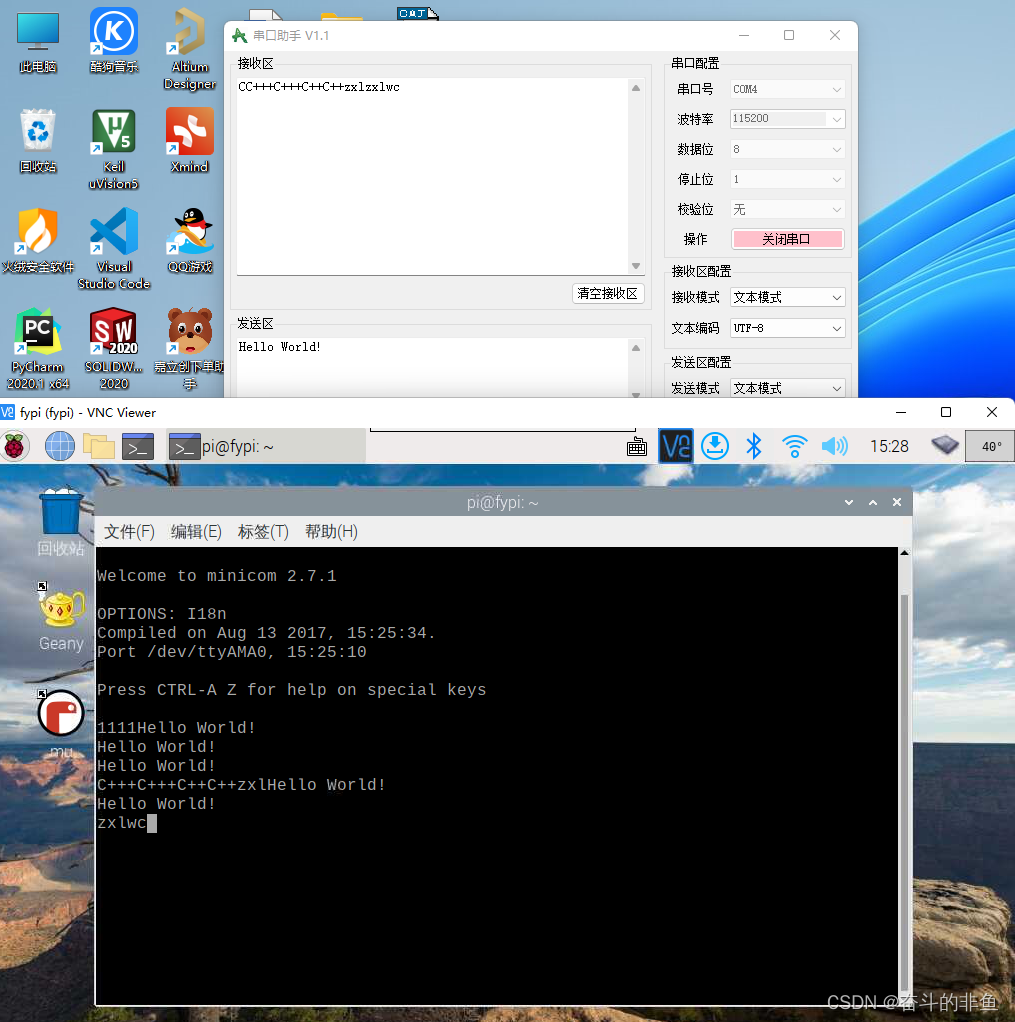
Task: Open the Raspberry Pi main menu icon
Action: (14, 447)
